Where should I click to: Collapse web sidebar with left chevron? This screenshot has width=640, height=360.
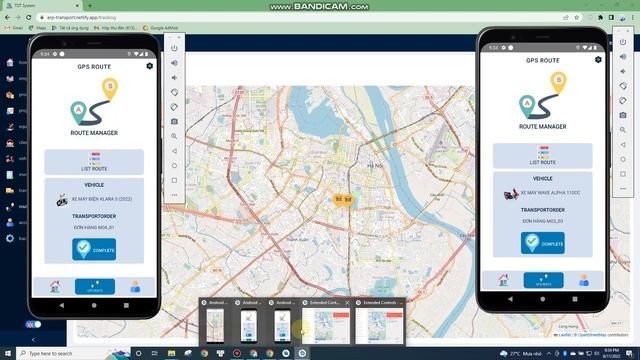(x=33, y=340)
